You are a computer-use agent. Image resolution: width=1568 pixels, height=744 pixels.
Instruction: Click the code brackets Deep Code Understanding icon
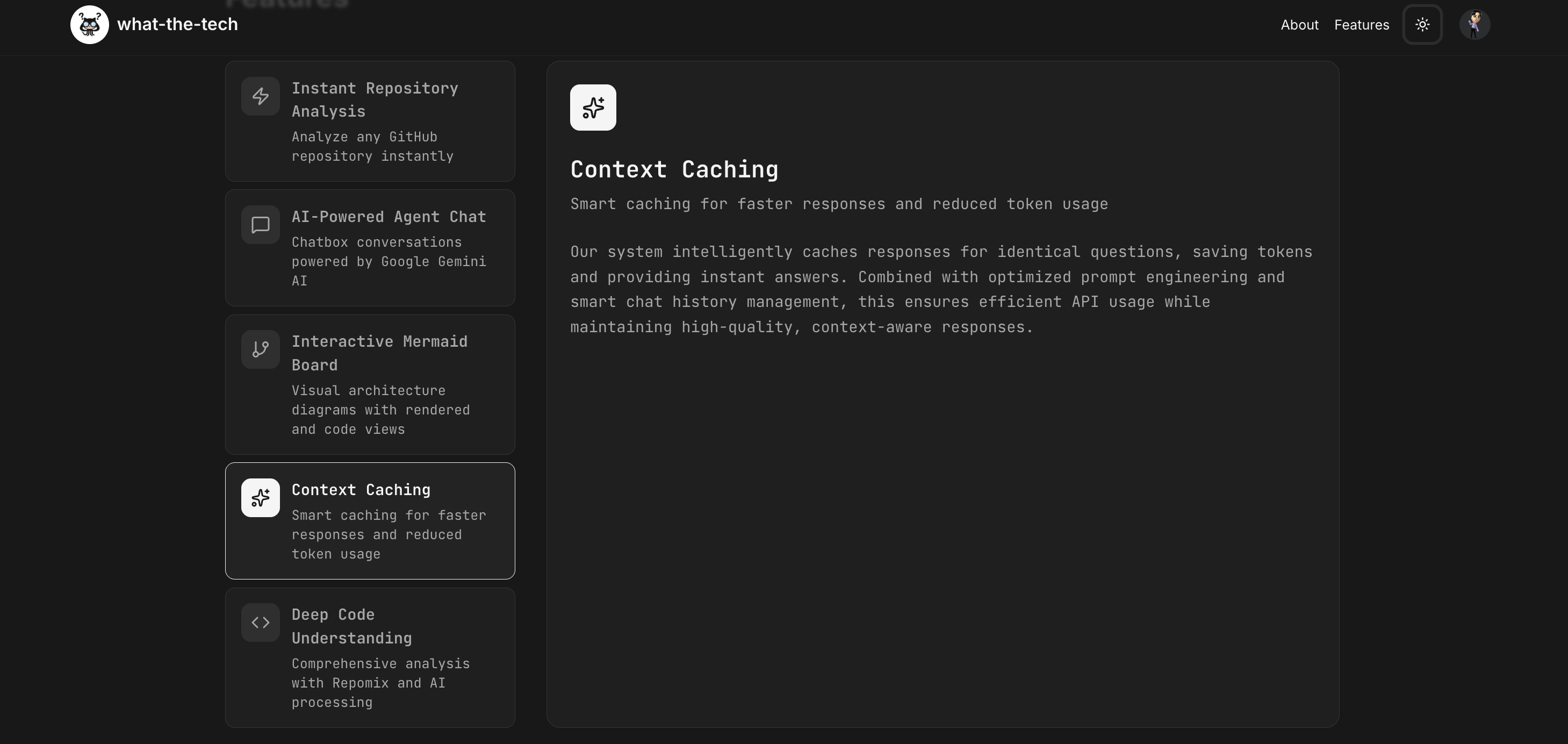click(261, 622)
